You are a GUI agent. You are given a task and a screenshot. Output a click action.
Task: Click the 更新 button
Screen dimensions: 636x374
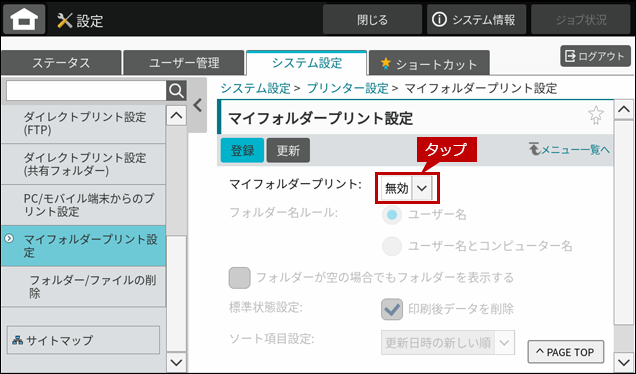point(288,150)
